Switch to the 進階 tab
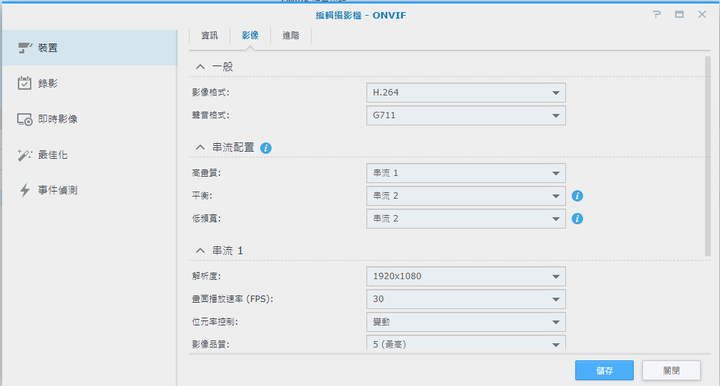This screenshot has width=720, height=386. 291,35
